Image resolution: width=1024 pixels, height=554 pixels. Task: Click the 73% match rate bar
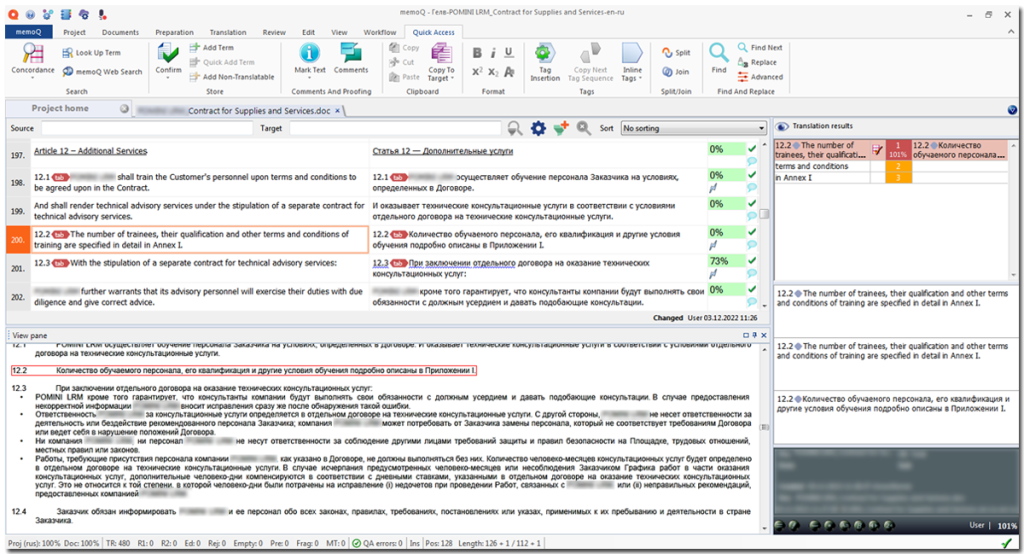click(726, 261)
